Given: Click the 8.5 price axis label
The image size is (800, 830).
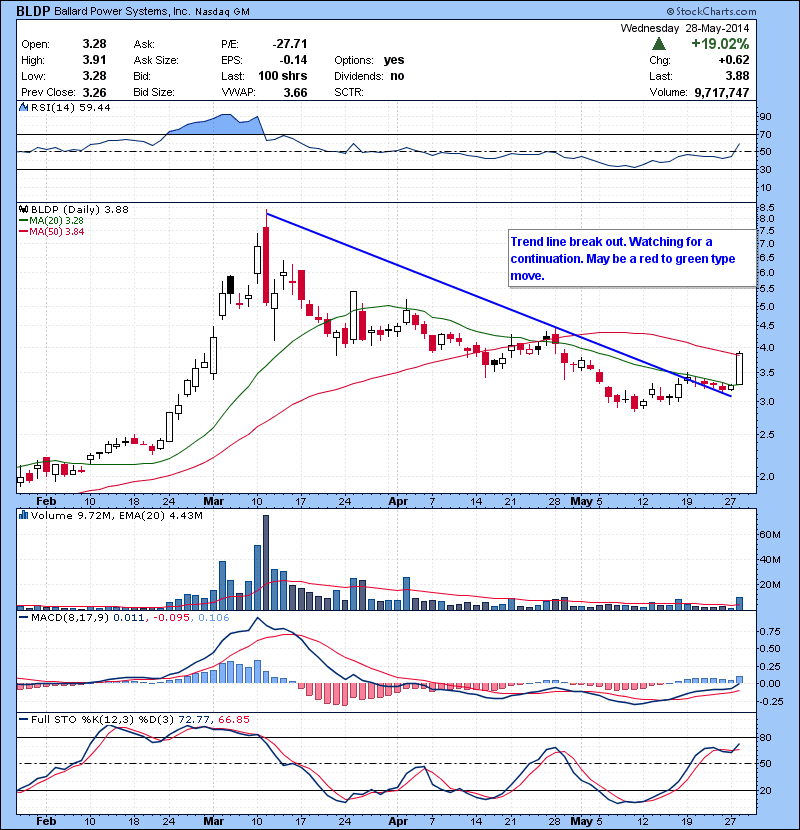Looking at the screenshot, I should click(767, 207).
